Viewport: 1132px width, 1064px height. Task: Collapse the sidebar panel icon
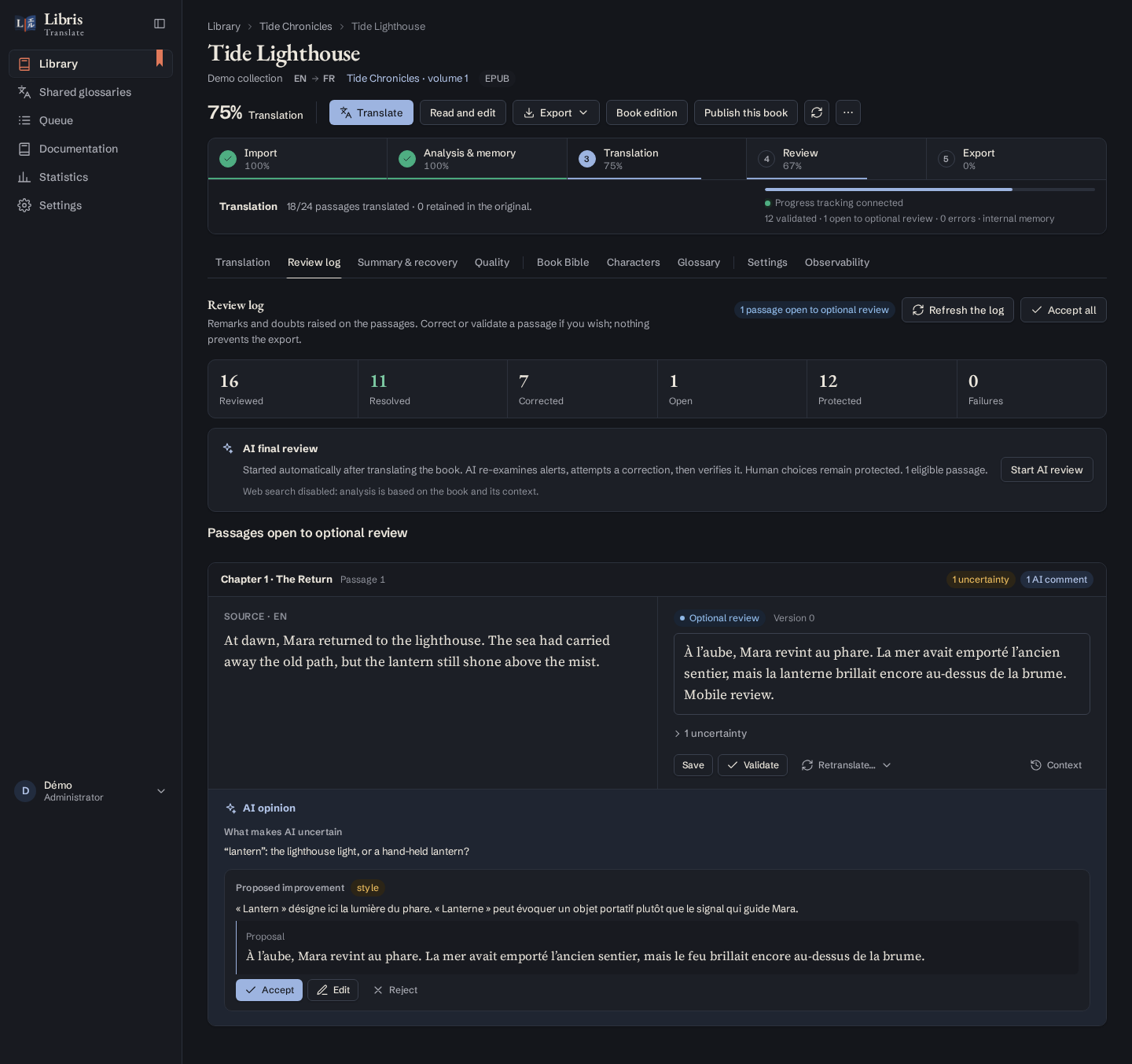click(x=160, y=24)
